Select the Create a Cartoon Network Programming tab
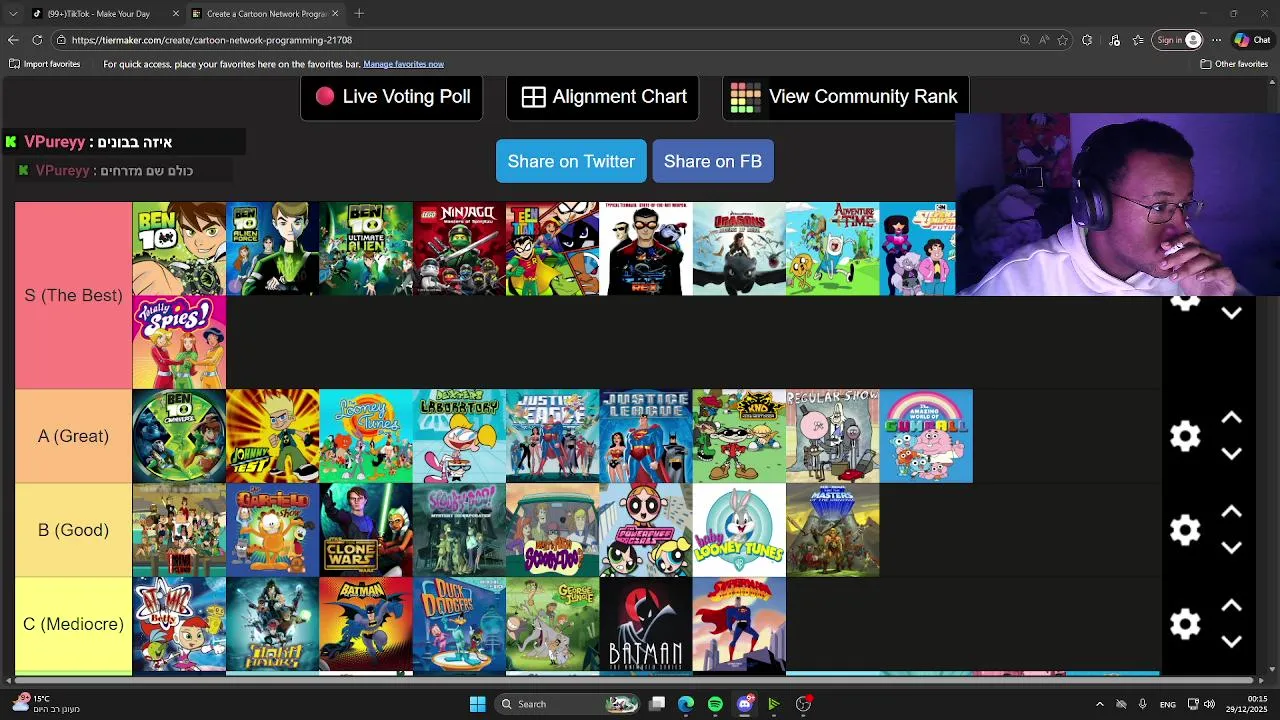 click(x=266, y=14)
